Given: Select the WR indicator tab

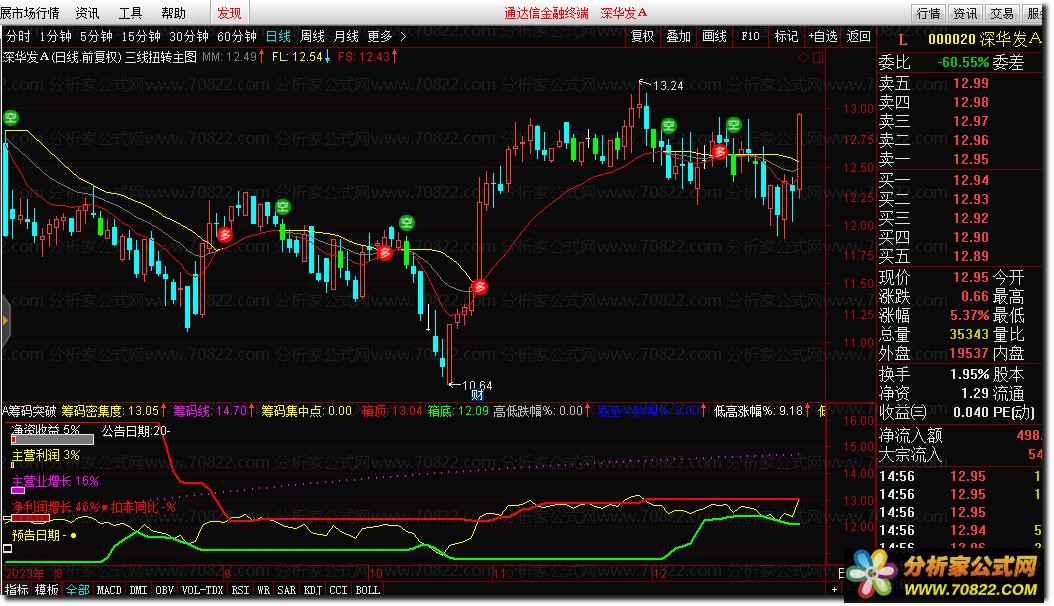Looking at the screenshot, I should click(x=264, y=590).
